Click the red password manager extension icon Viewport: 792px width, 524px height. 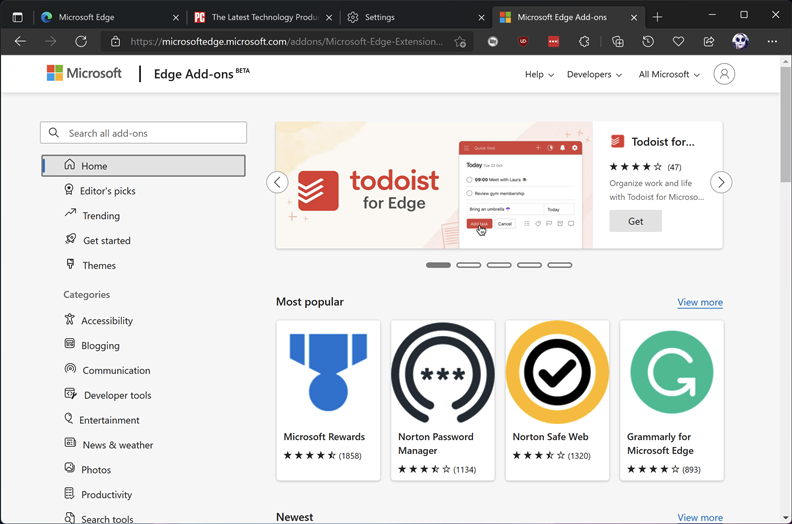(x=554, y=41)
